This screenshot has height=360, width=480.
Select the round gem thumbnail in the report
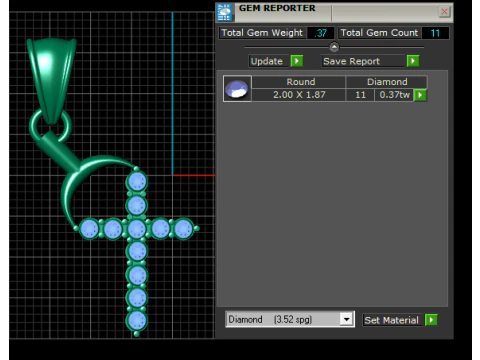coord(237,89)
